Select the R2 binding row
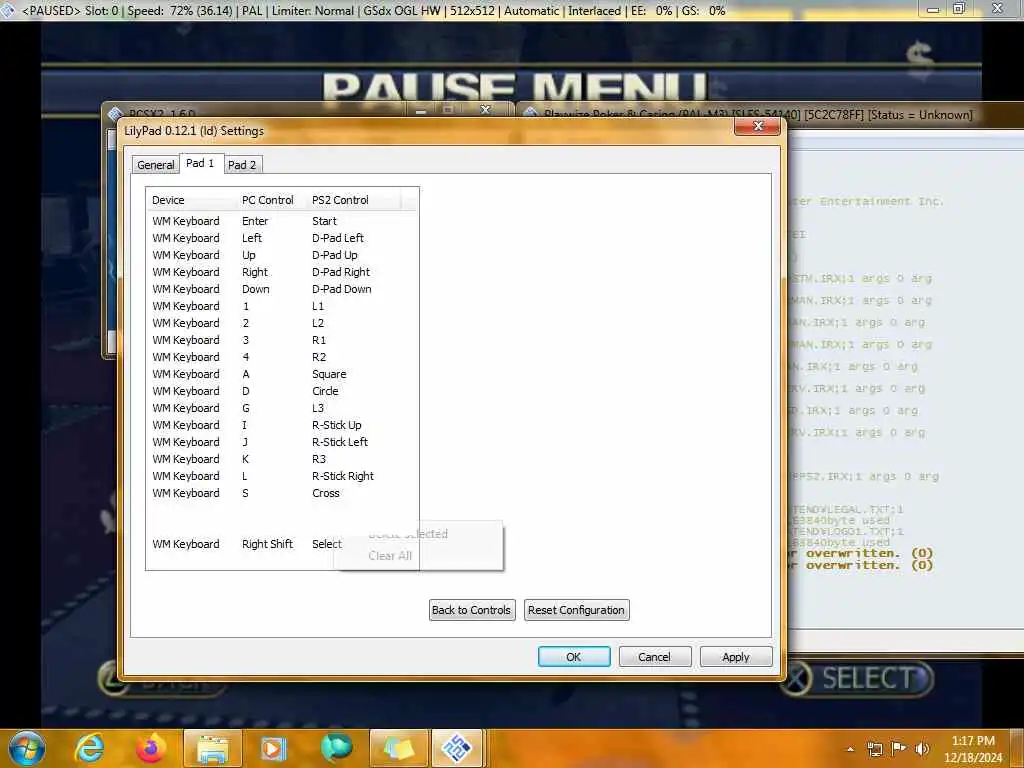 (281, 357)
